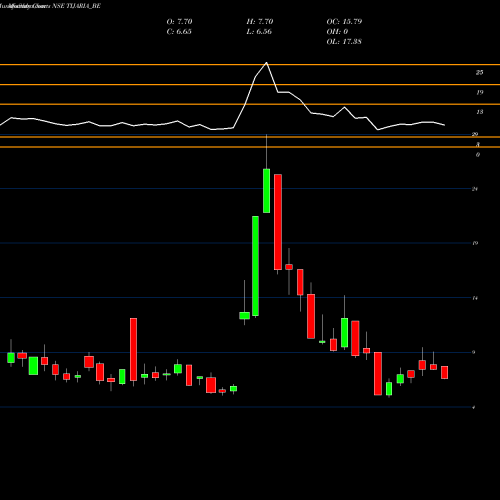This screenshot has width=500, height=500.
Task: Click the '24' price axis label
Action: pos(475,189)
